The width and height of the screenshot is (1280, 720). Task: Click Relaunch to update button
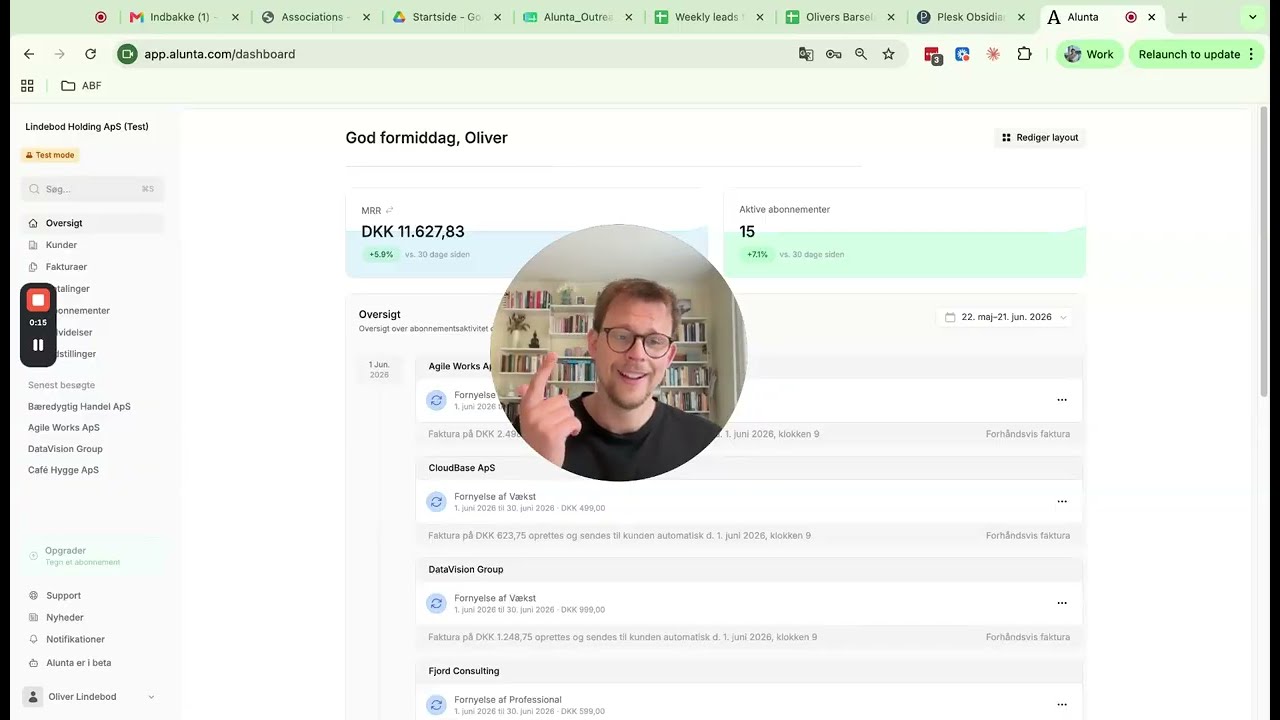coord(1196,54)
